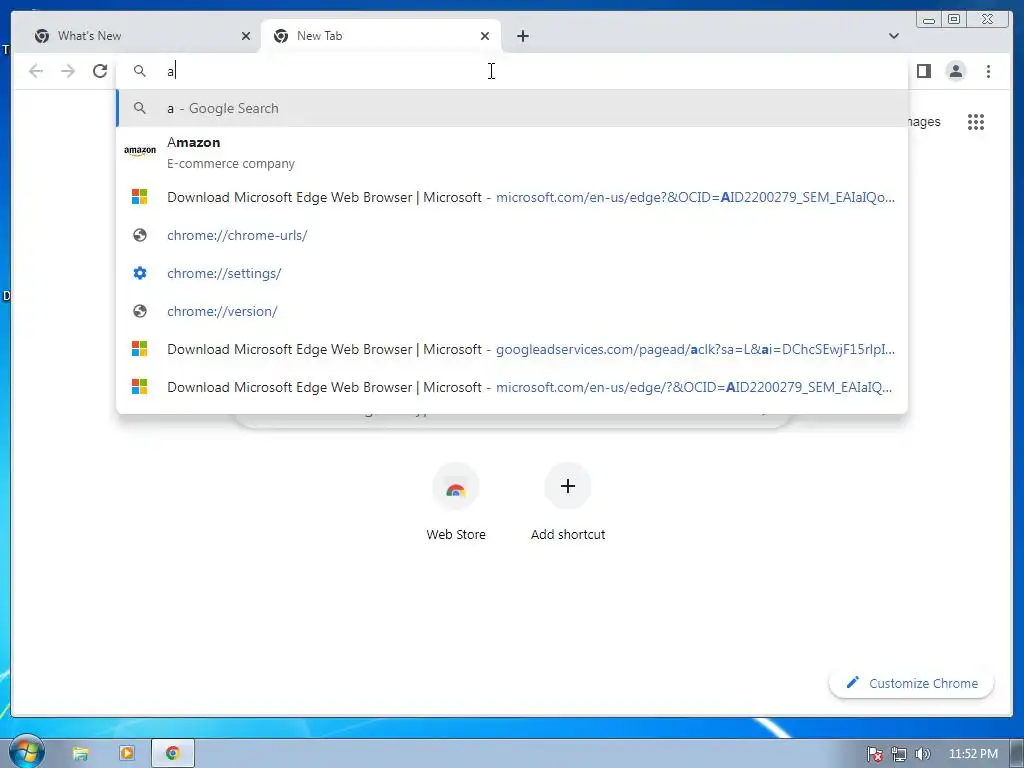Click the Amazon logo in suggestions

[140, 150]
